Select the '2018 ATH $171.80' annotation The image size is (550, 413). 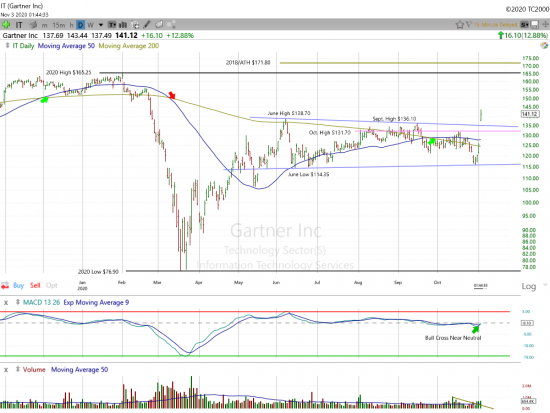pos(248,63)
